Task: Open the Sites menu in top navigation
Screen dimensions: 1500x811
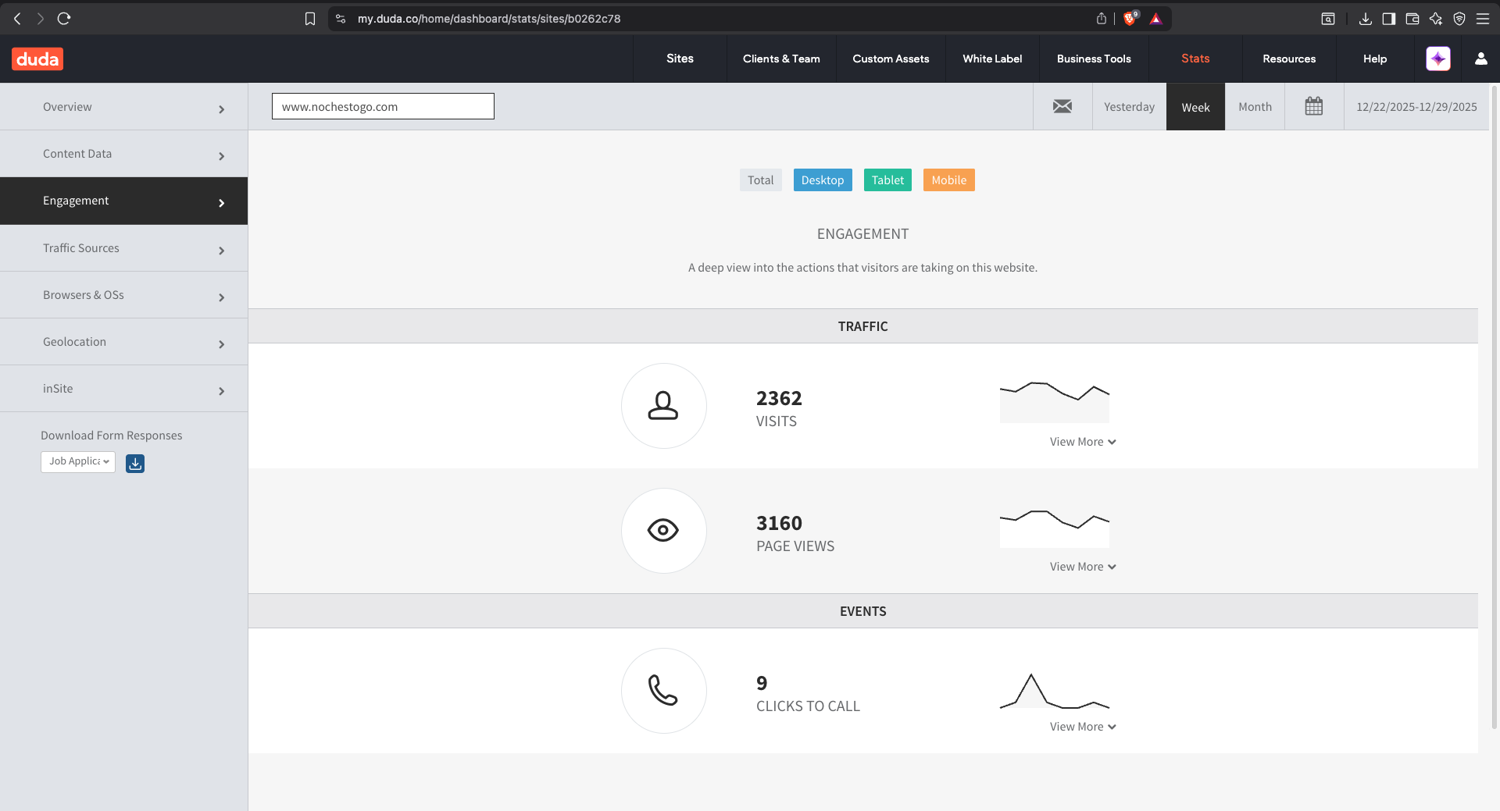Action: click(680, 59)
